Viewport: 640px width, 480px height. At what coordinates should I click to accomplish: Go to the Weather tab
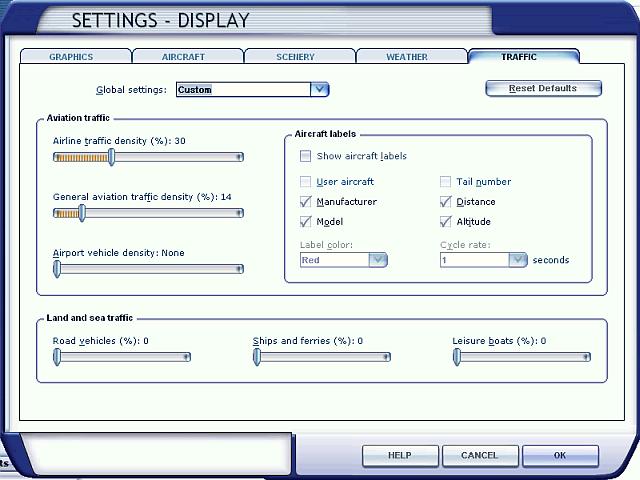click(x=407, y=57)
